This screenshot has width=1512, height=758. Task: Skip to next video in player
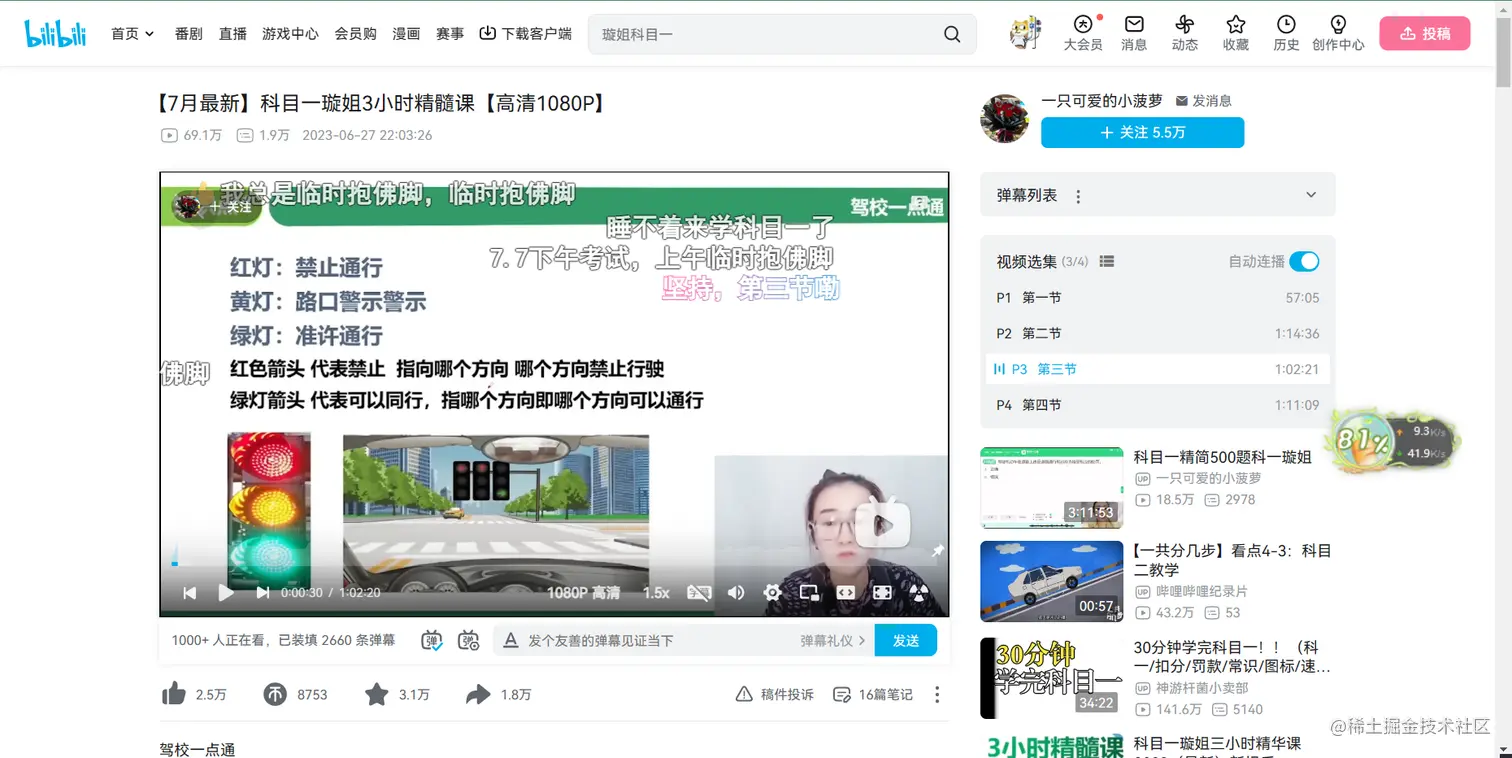(x=263, y=593)
